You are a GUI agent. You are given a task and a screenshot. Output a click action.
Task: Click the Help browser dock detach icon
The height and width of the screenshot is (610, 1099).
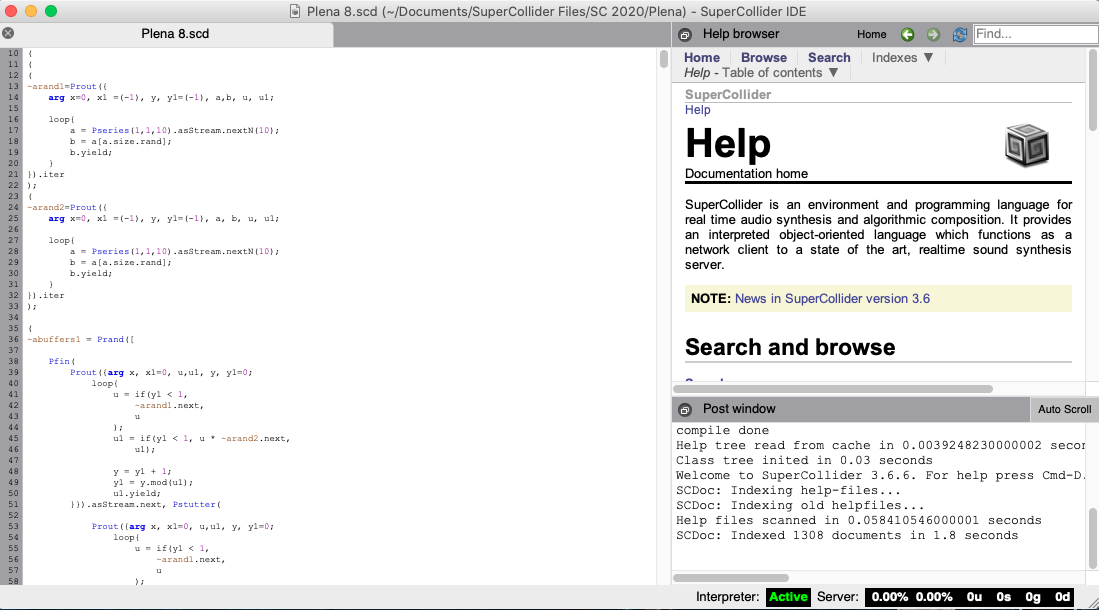(x=685, y=34)
